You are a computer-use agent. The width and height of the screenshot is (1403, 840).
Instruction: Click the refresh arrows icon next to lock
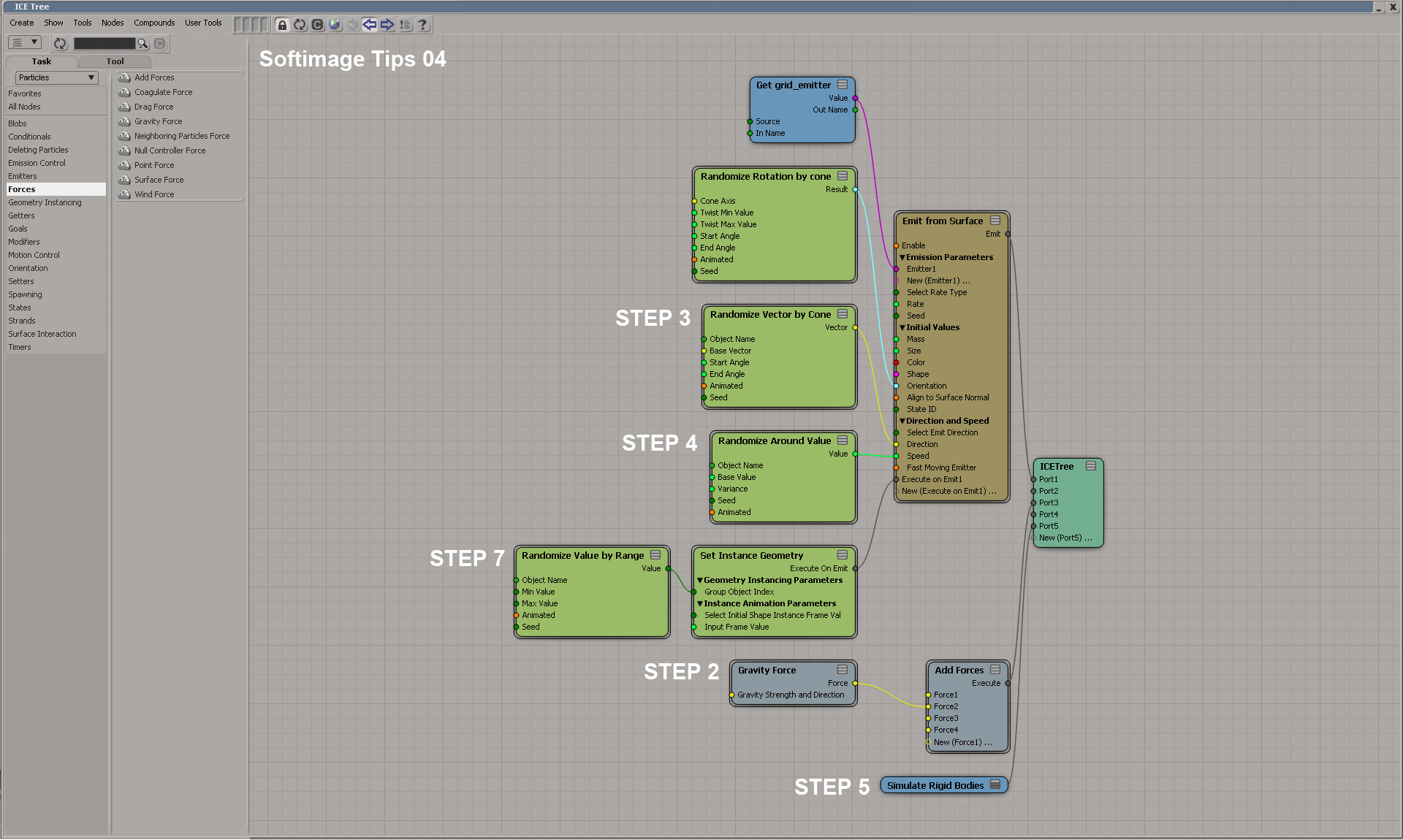(x=300, y=25)
